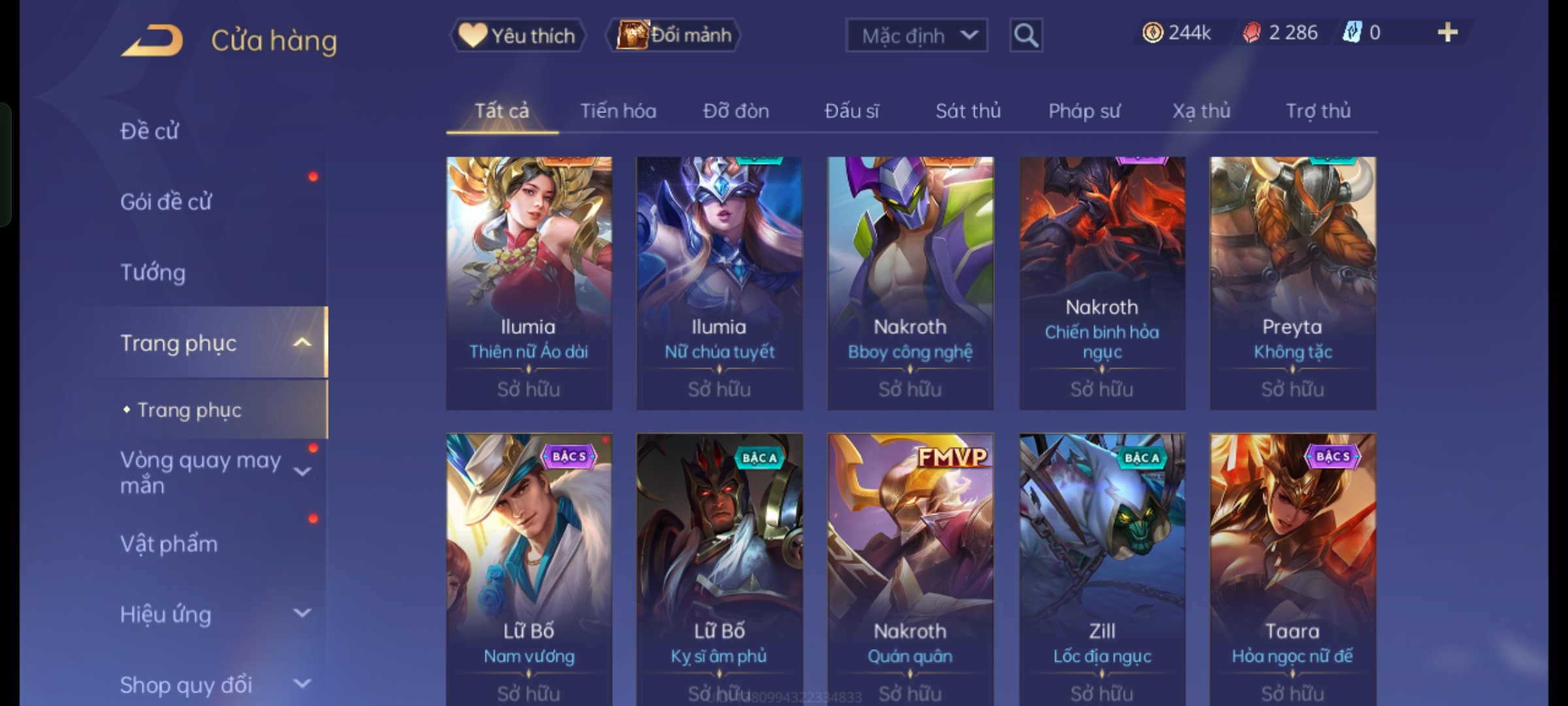
Task: Tap the plus icon to add currency
Action: point(1448,33)
